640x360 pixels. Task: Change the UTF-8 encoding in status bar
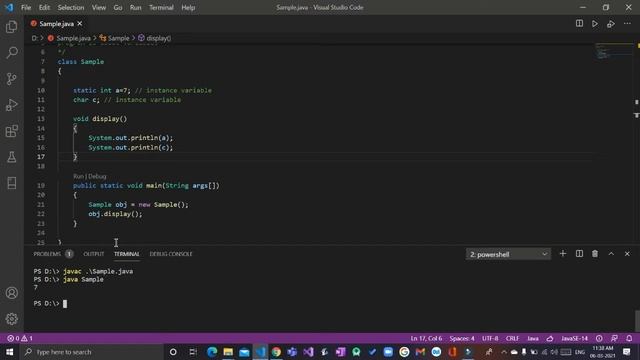point(490,338)
